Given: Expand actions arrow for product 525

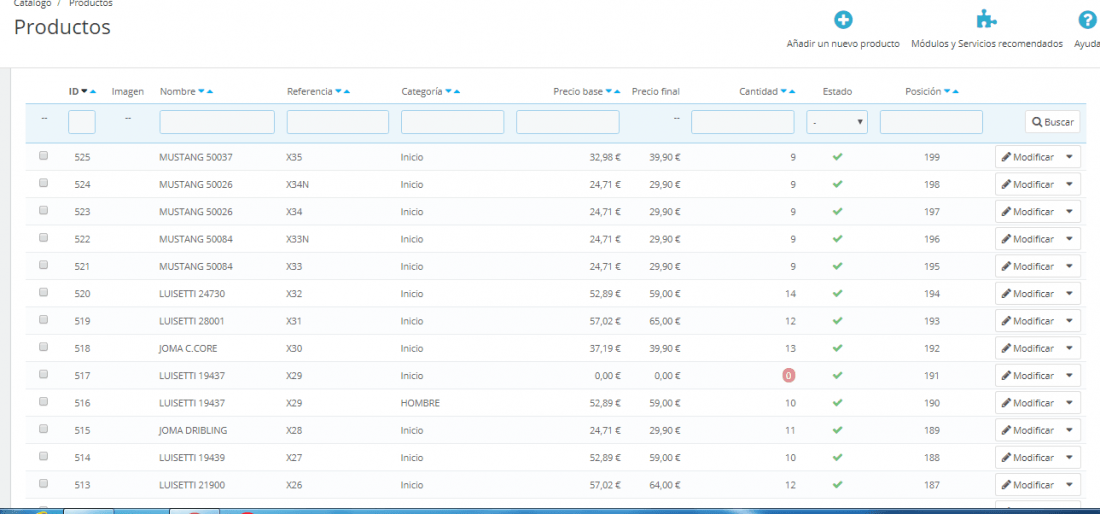Looking at the screenshot, I should point(1069,157).
